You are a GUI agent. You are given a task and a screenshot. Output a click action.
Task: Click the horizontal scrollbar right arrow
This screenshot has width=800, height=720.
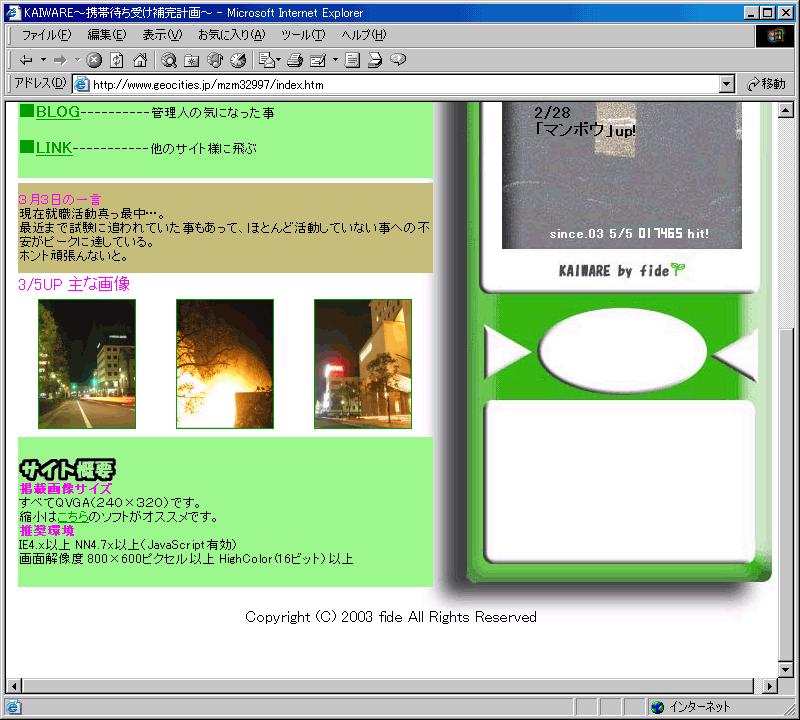[770, 686]
